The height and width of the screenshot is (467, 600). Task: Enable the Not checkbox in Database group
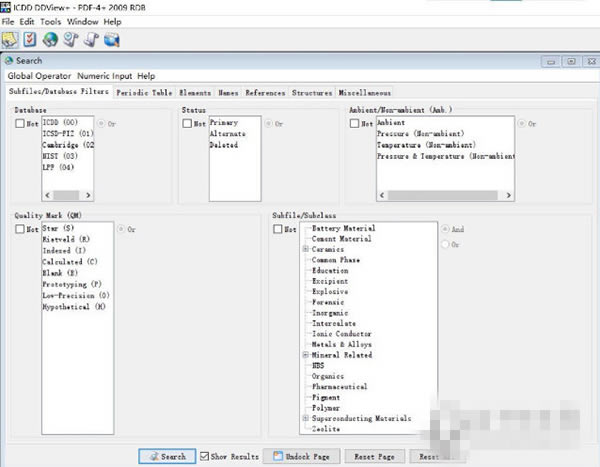[20, 124]
